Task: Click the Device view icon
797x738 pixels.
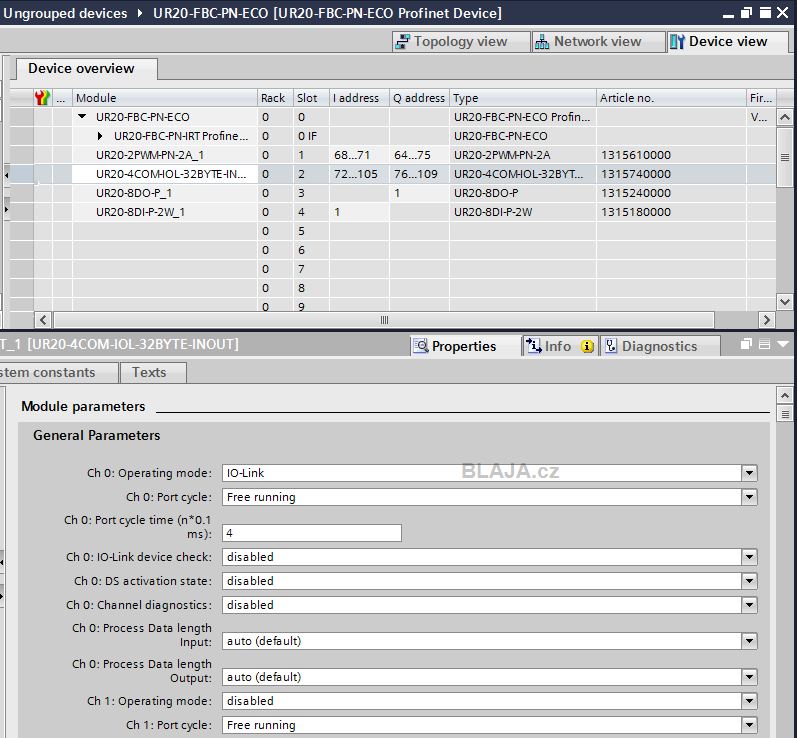Action: 677,42
